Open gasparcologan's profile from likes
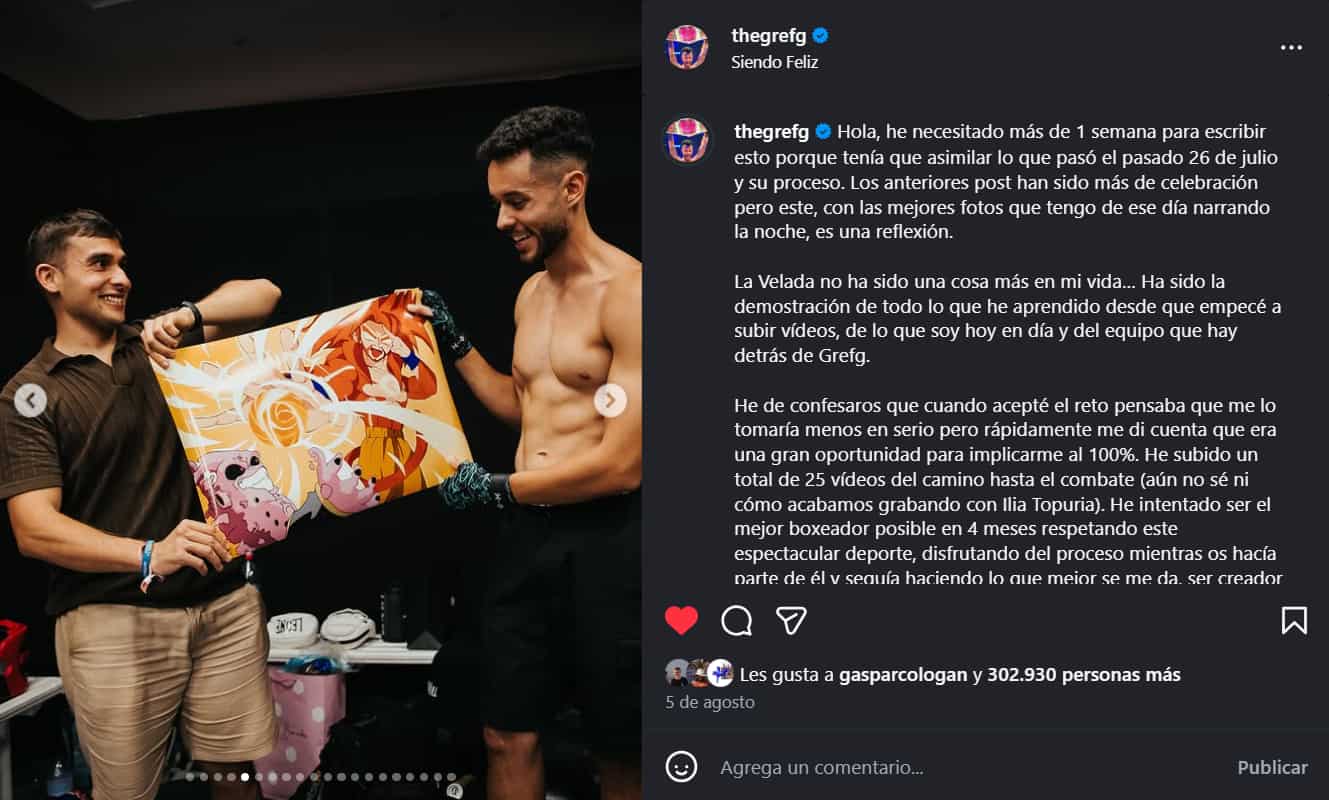1329x800 pixels. tap(903, 675)
